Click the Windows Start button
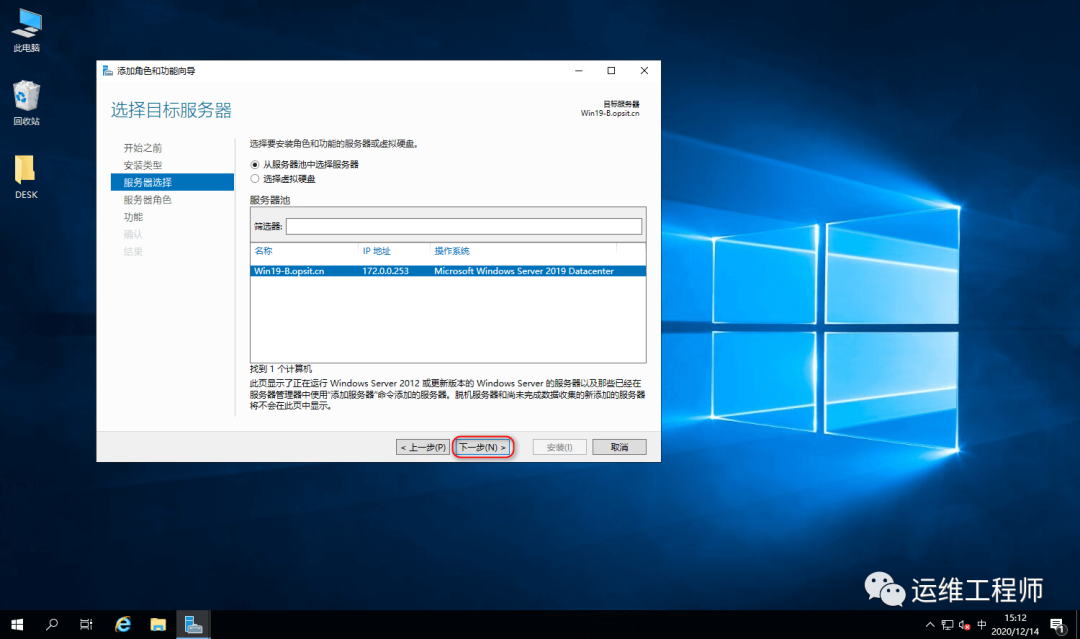This screenshot has height=639, width=1080. pos(17,625)
